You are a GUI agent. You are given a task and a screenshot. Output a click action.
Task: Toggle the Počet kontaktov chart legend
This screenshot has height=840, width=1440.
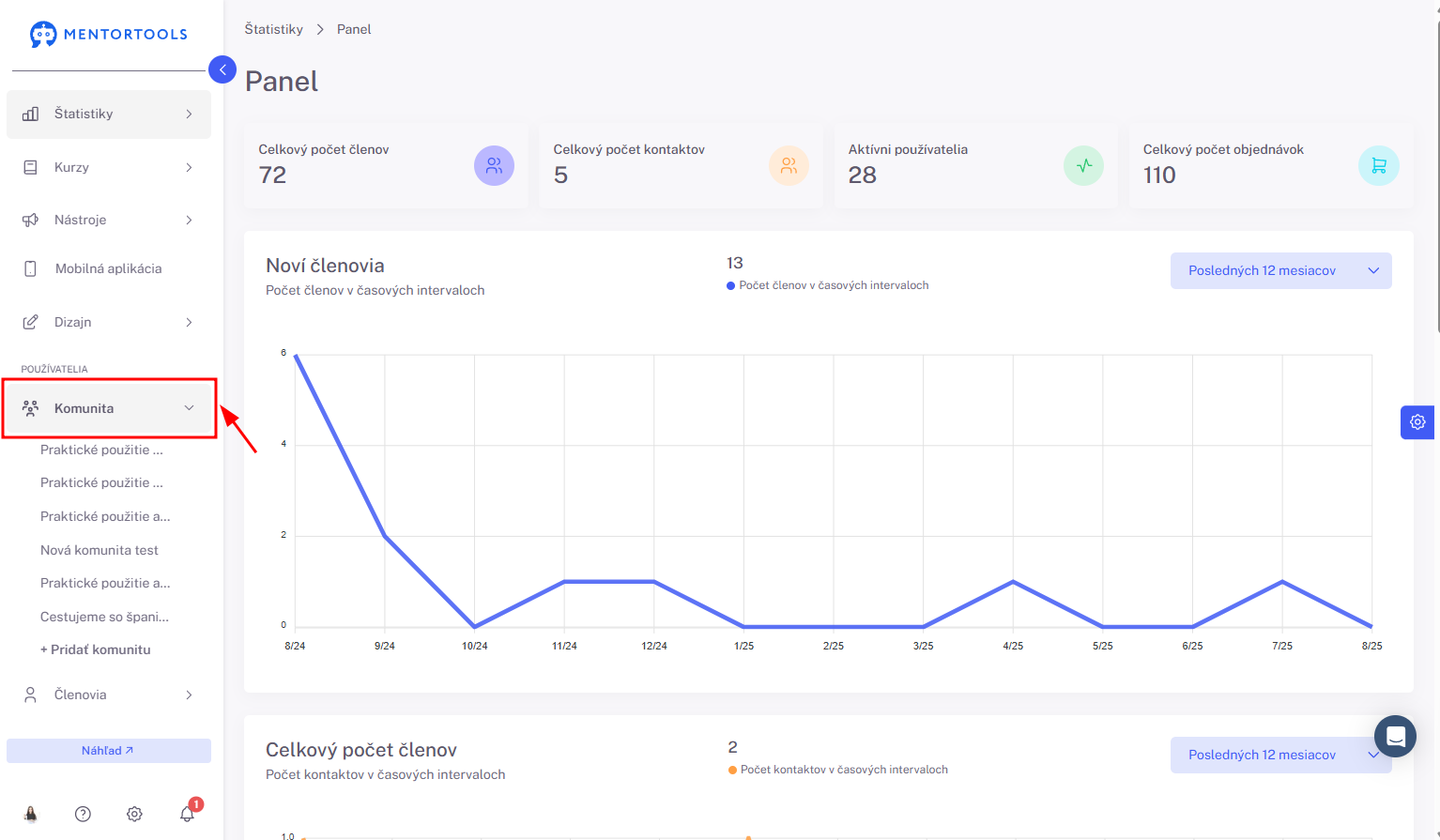click(x=838, y=770)
